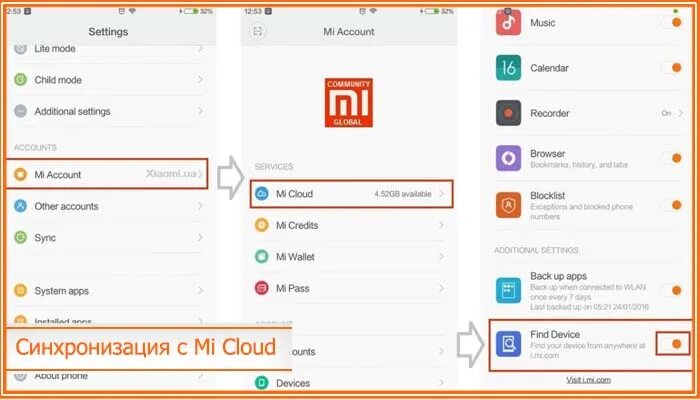
Task: Tap the 4.52GB available text
Action: click(403, 194)
